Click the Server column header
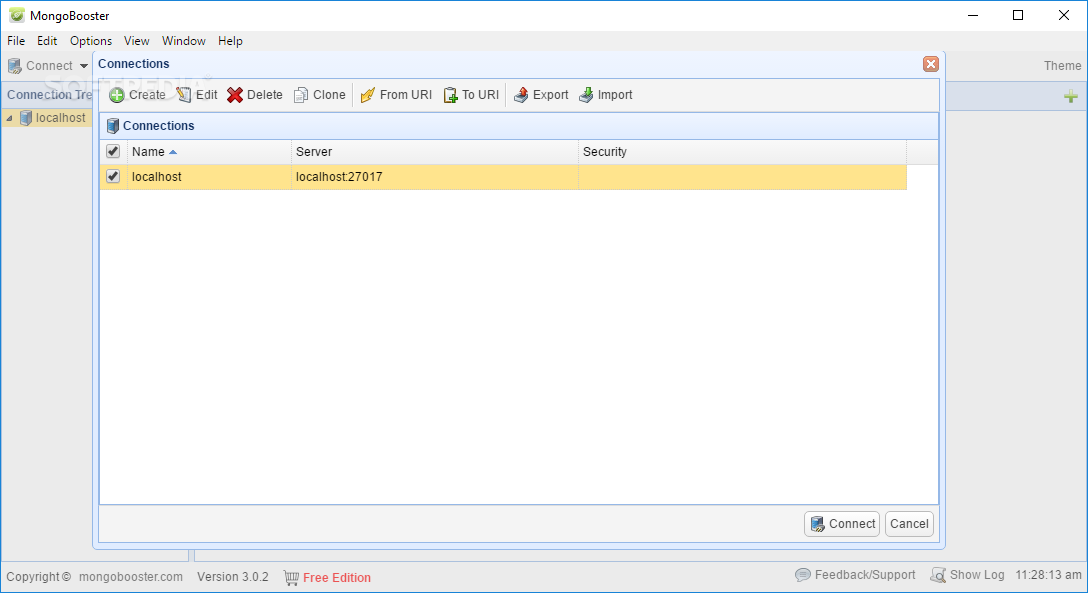This screenshot has width=1088, height=593. (434, 152)
